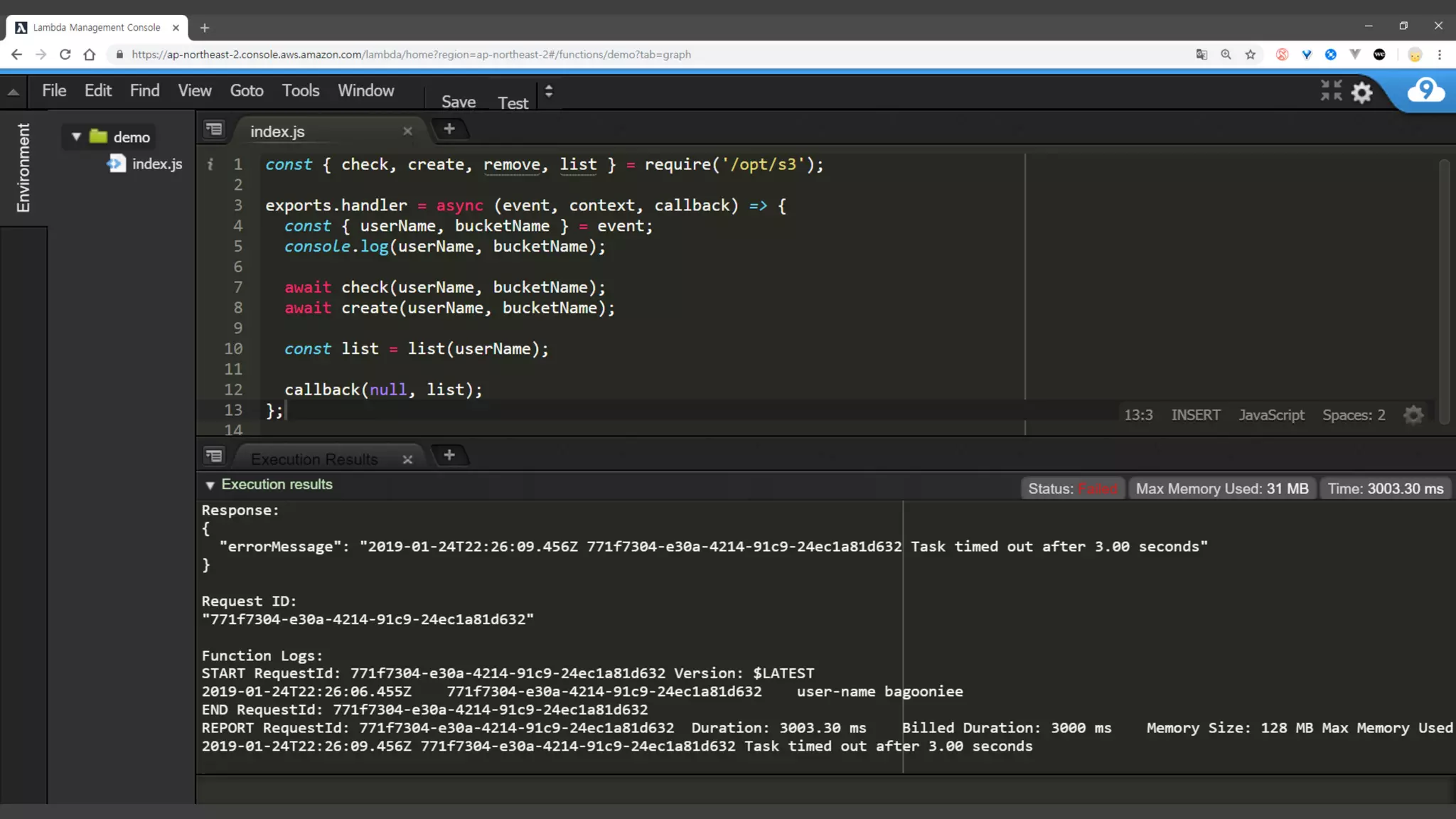Image resolution: width=1456 pixels, height=819 pixels.
Task: Open a new editor tab with plus icon
Action: (449, 129)
